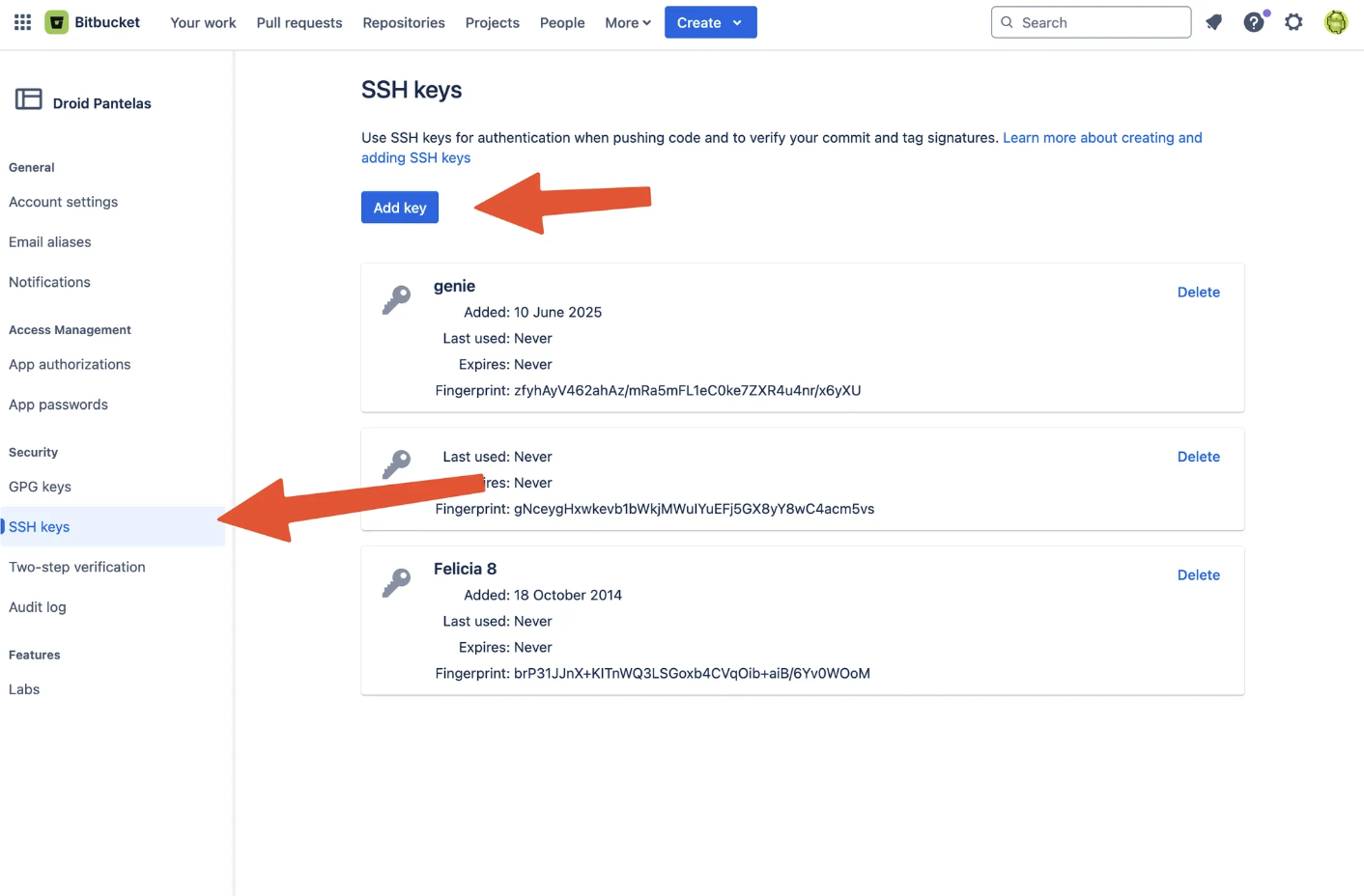Click the key icon for genie

coord(396,300)
